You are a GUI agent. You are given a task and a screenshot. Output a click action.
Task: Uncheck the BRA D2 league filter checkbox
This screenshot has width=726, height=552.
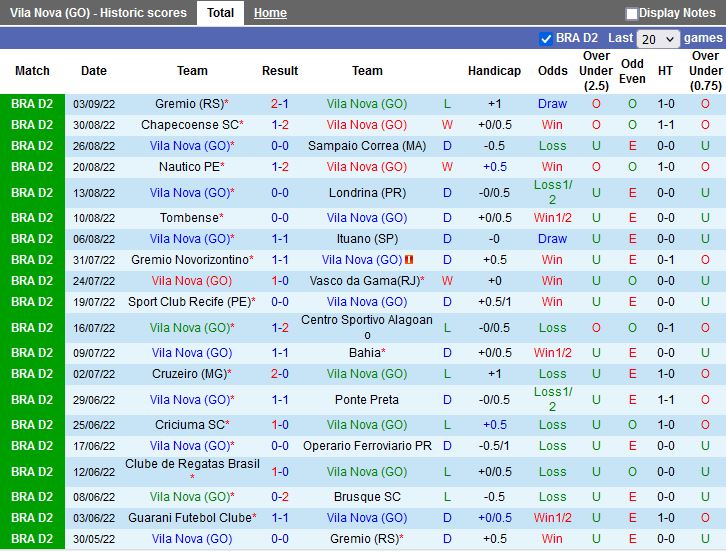[x=545, y=39]
